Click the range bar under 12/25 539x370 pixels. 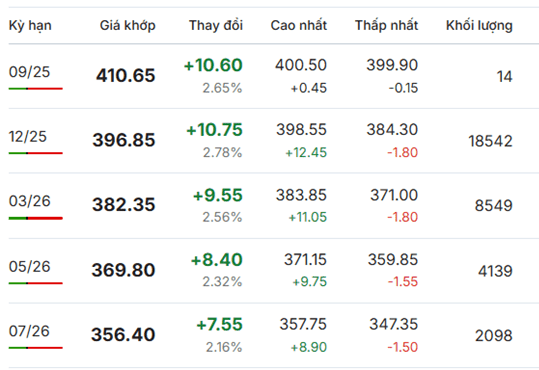pos(36,153)
